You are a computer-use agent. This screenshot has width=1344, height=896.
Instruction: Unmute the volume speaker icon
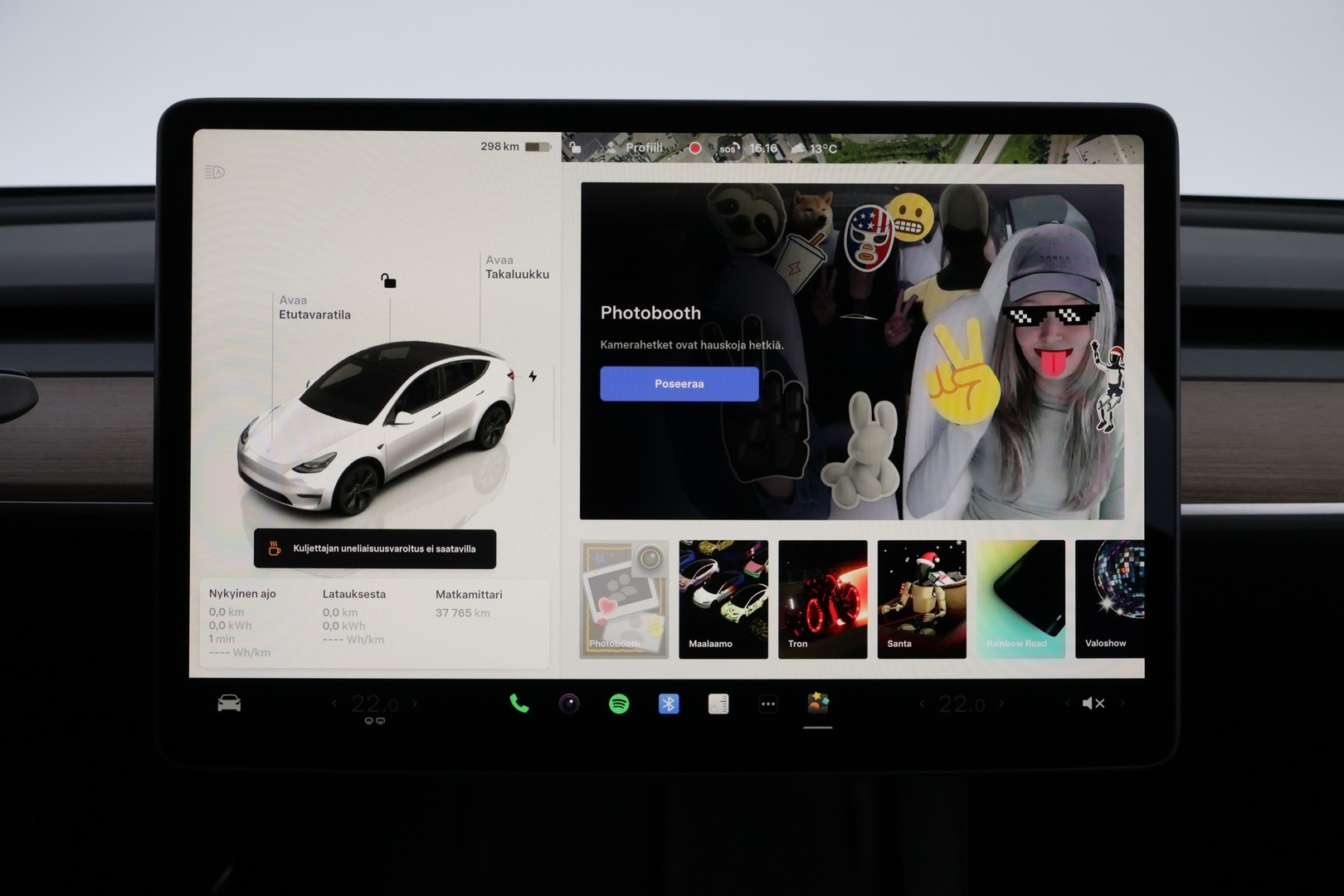coord(1093,704)
